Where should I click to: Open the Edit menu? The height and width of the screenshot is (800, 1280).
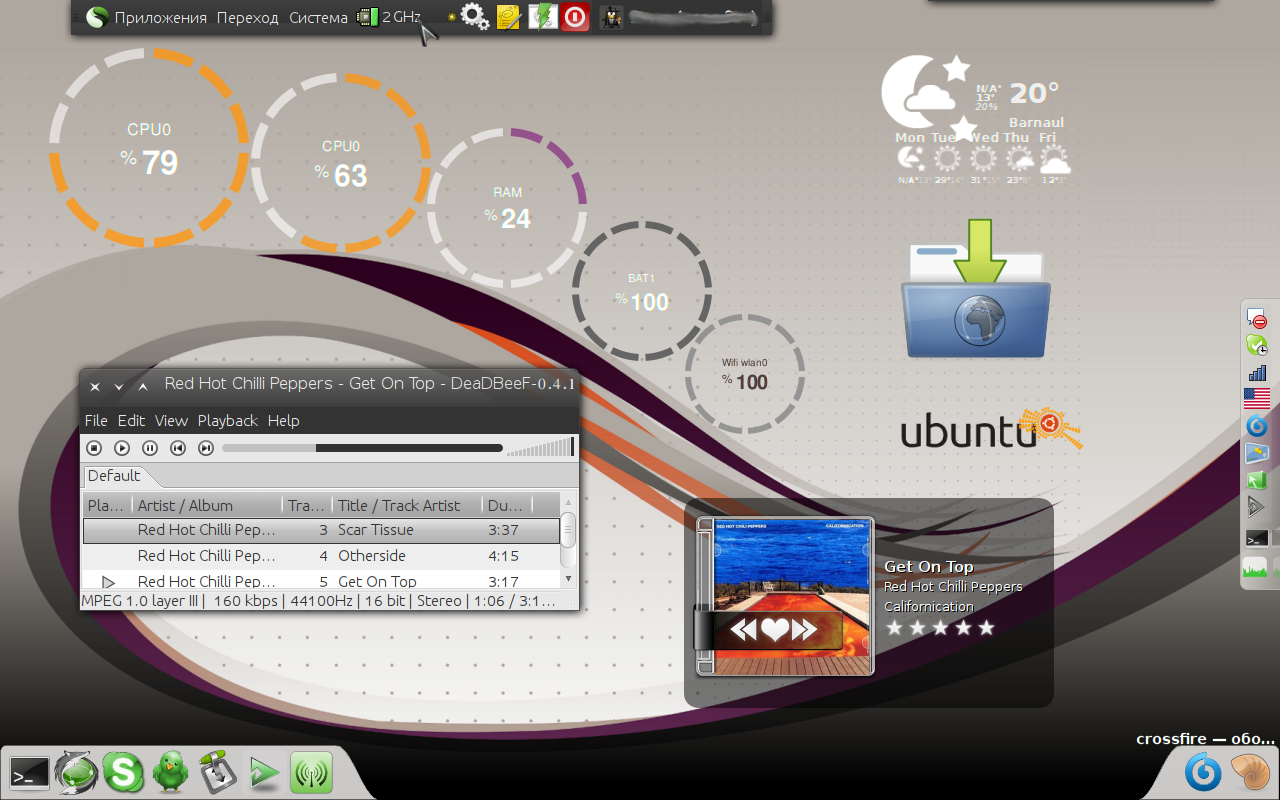131,421
